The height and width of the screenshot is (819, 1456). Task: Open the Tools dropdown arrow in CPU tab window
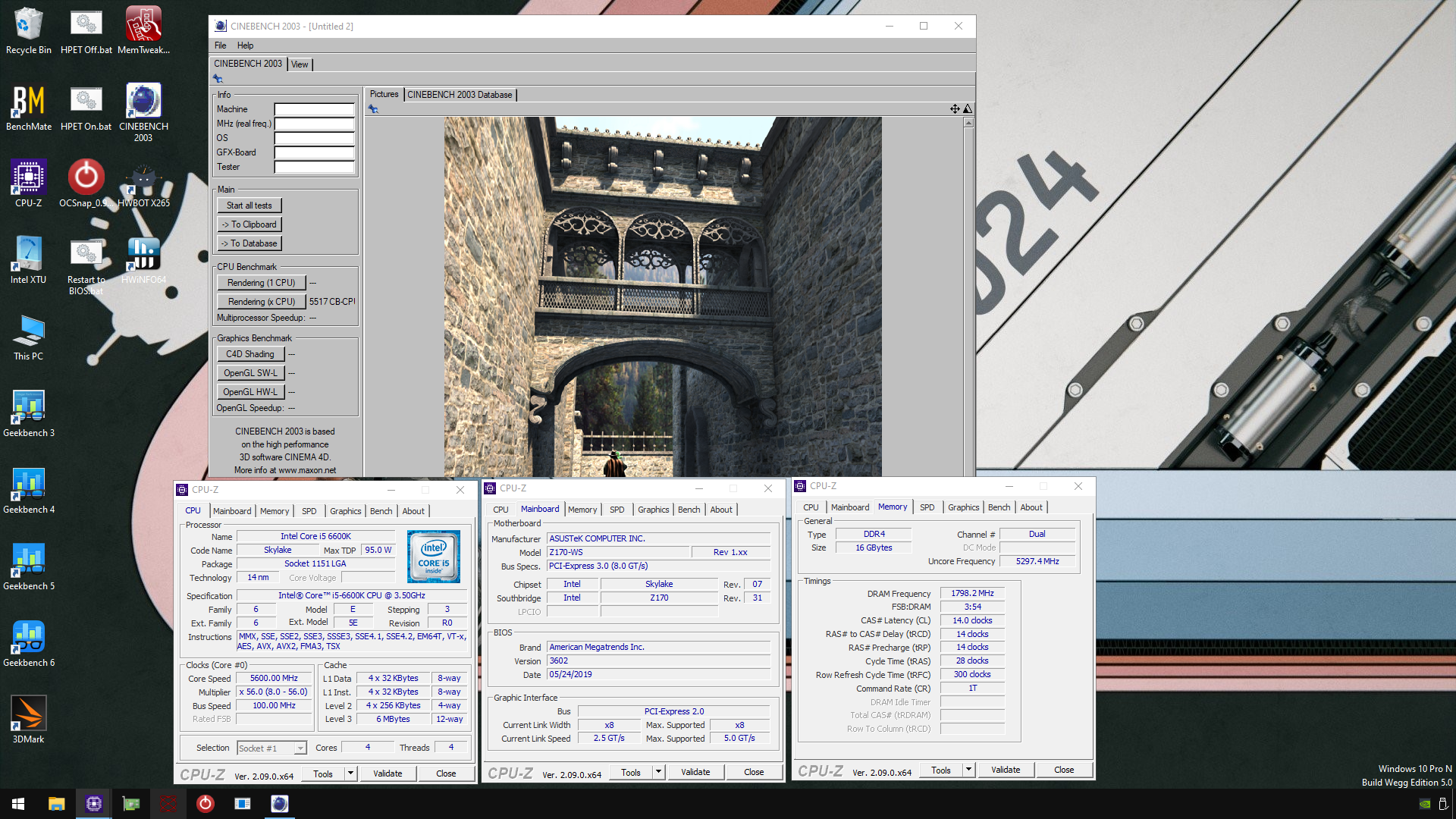(x=350, y=773)
